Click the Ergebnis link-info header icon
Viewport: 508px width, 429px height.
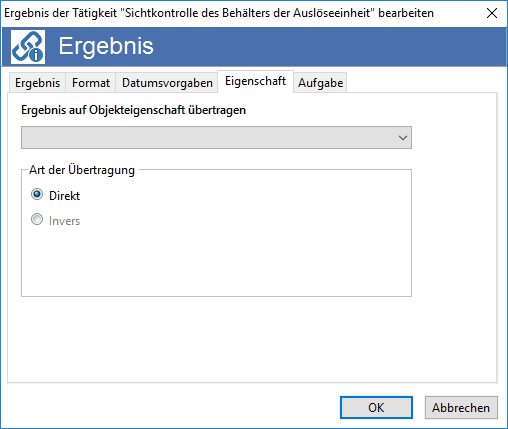pyautogui.click(x=28, y=47)
